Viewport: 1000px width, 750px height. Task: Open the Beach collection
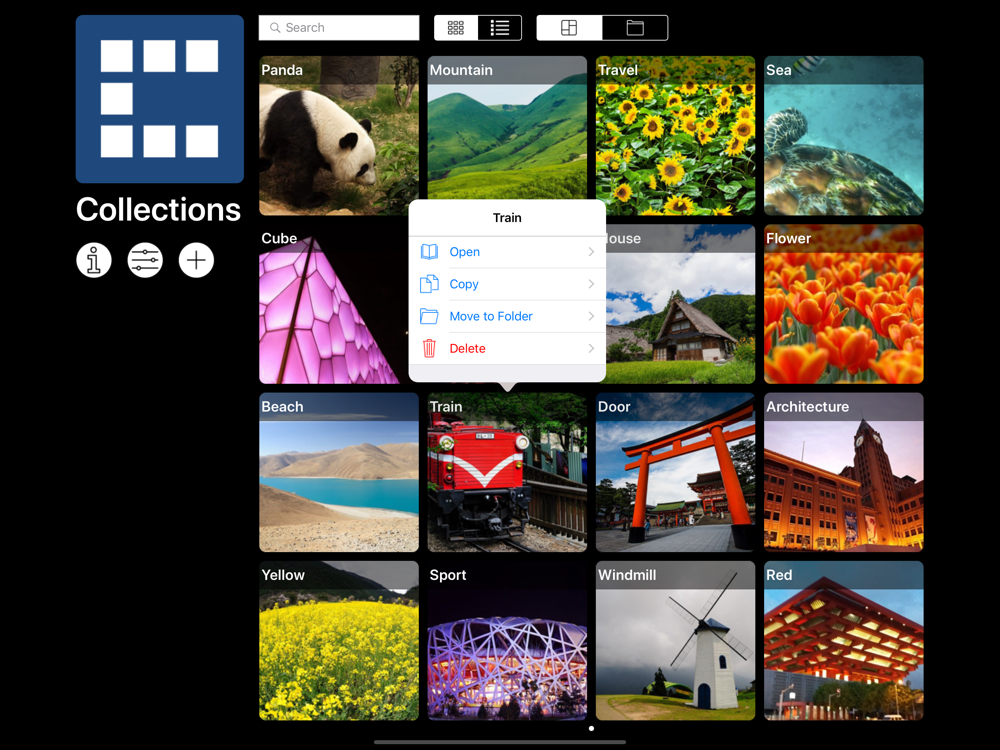pyautogui.click(x=339, y=473)
